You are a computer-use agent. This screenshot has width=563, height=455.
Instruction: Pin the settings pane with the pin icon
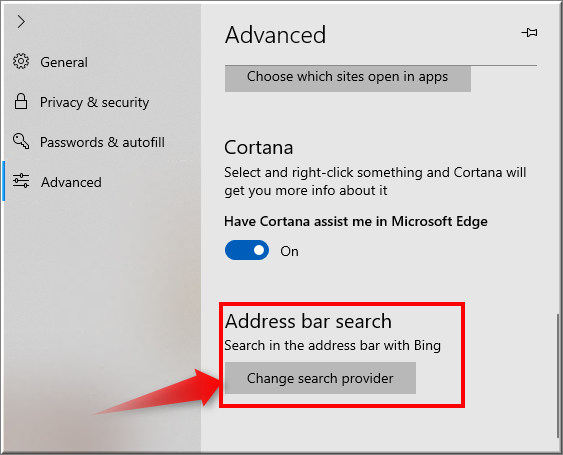(x=530, y=33)
